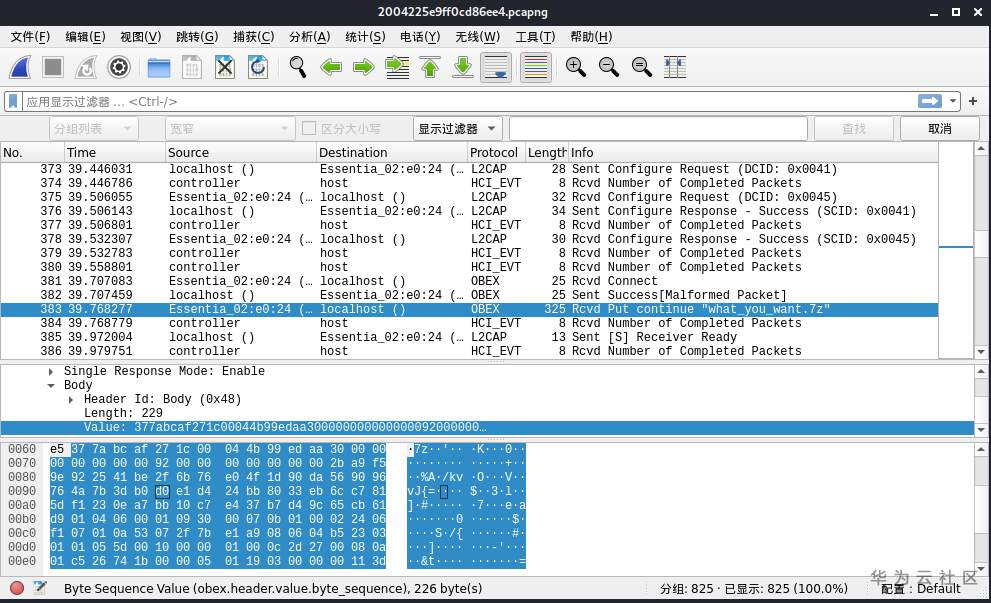
Task: Restart the current capture icon
Action: pyautogui.click(x=86, y=67)
